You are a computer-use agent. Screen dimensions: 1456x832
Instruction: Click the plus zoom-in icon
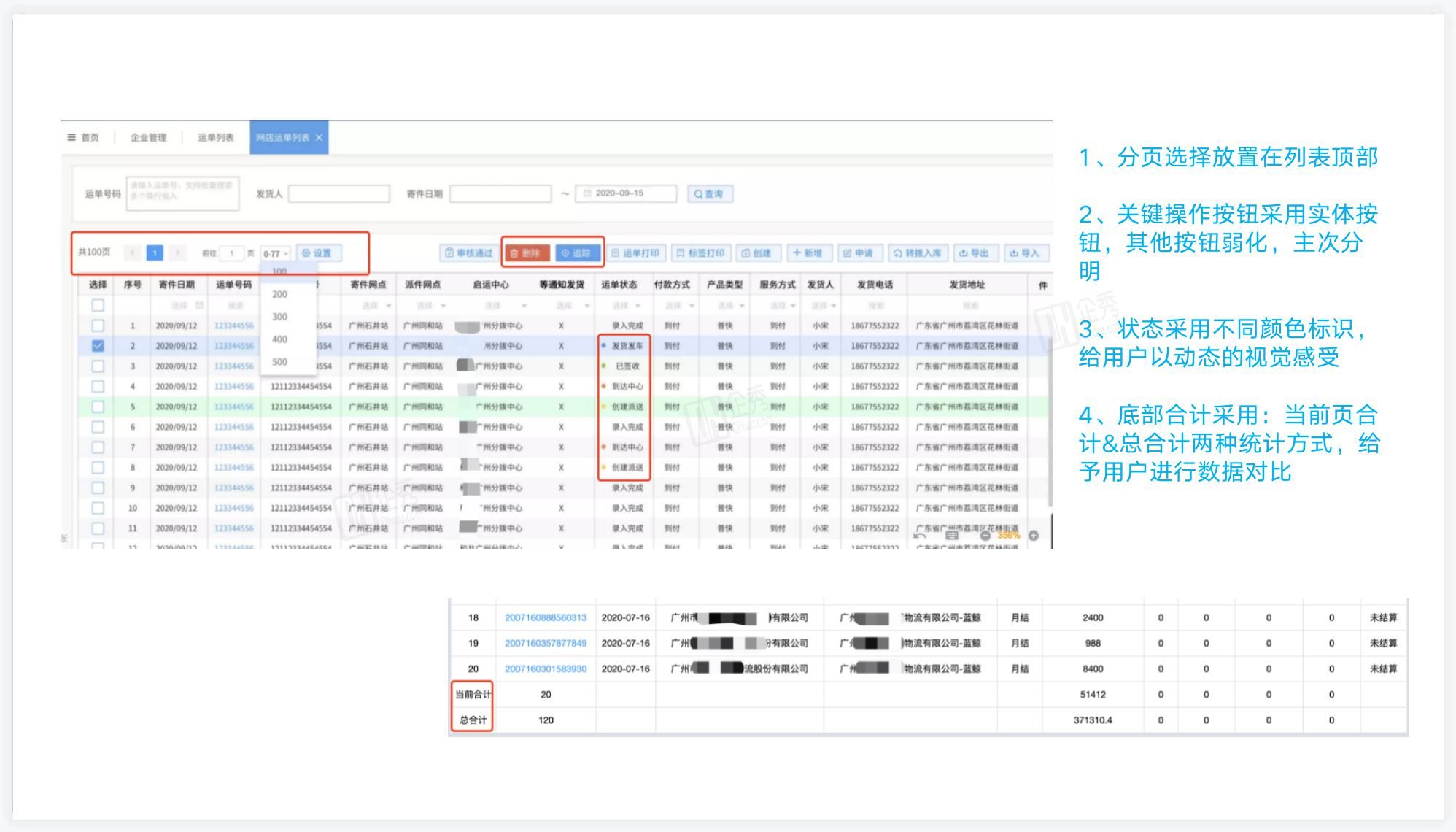pyautogui.click(x=1034, y=536)
